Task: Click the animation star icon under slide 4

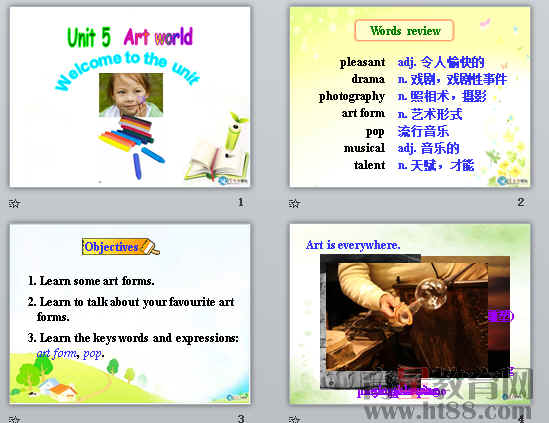Action: click(294, 419)
